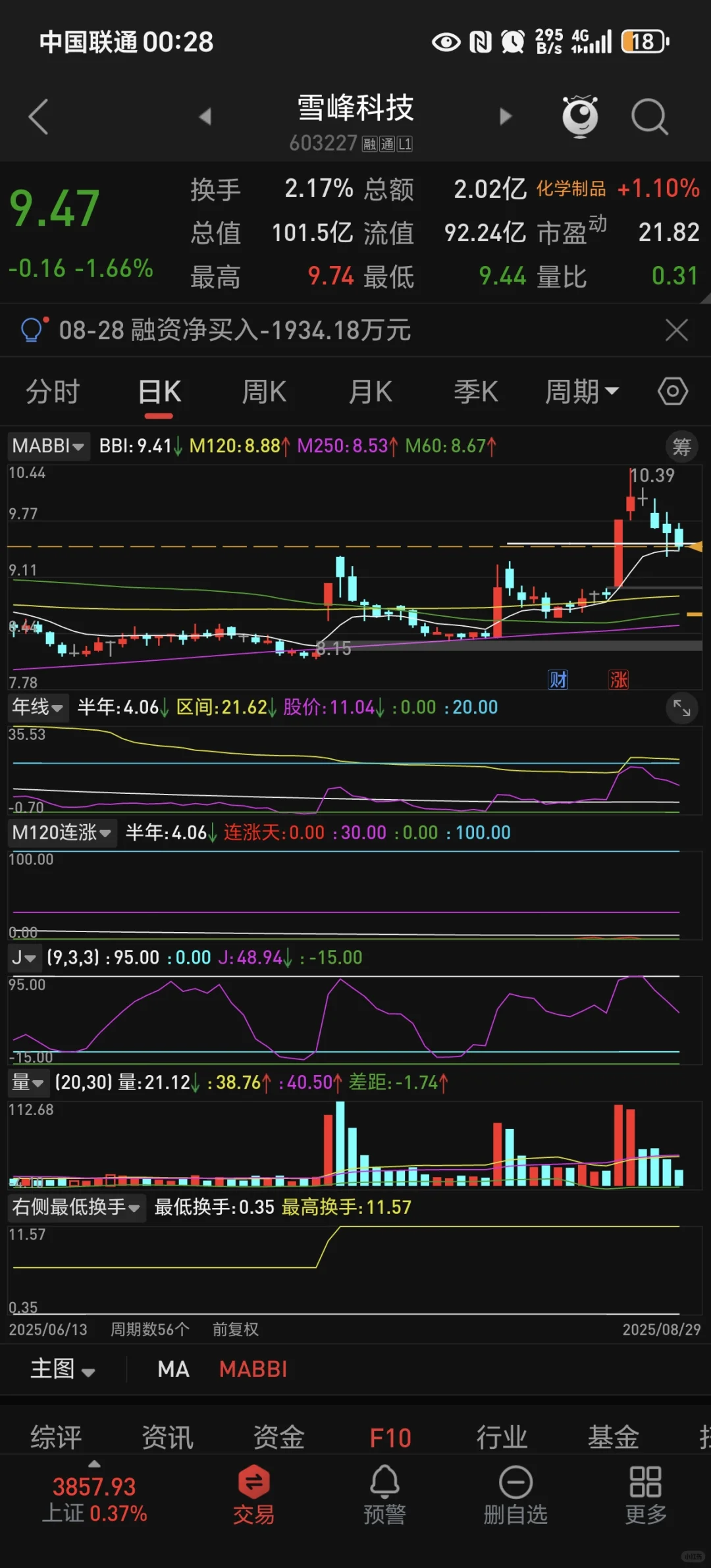Tap the 2025/08/29 end date label
This screenshot has height=1568, width=711.
point(662,1329)
